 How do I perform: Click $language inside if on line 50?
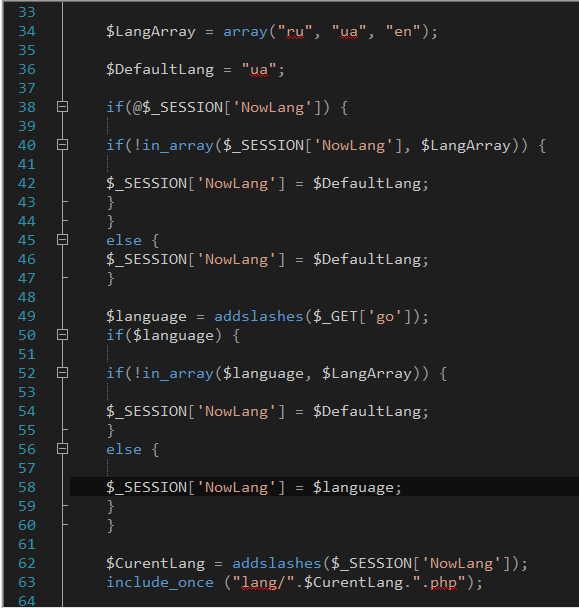point(173,336)
